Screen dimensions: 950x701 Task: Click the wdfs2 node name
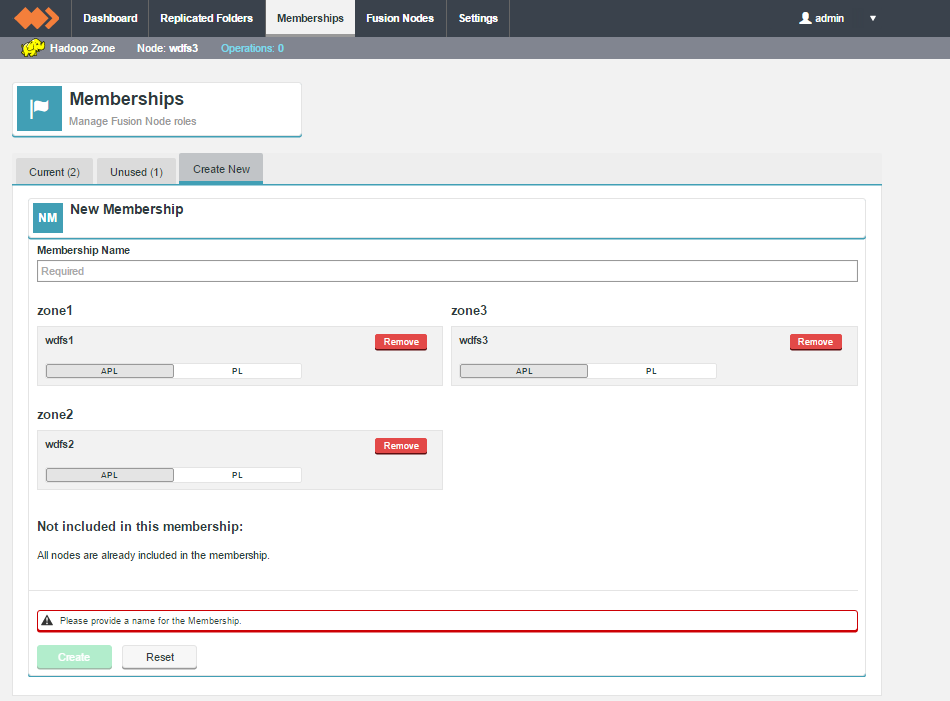pos(59,444)
